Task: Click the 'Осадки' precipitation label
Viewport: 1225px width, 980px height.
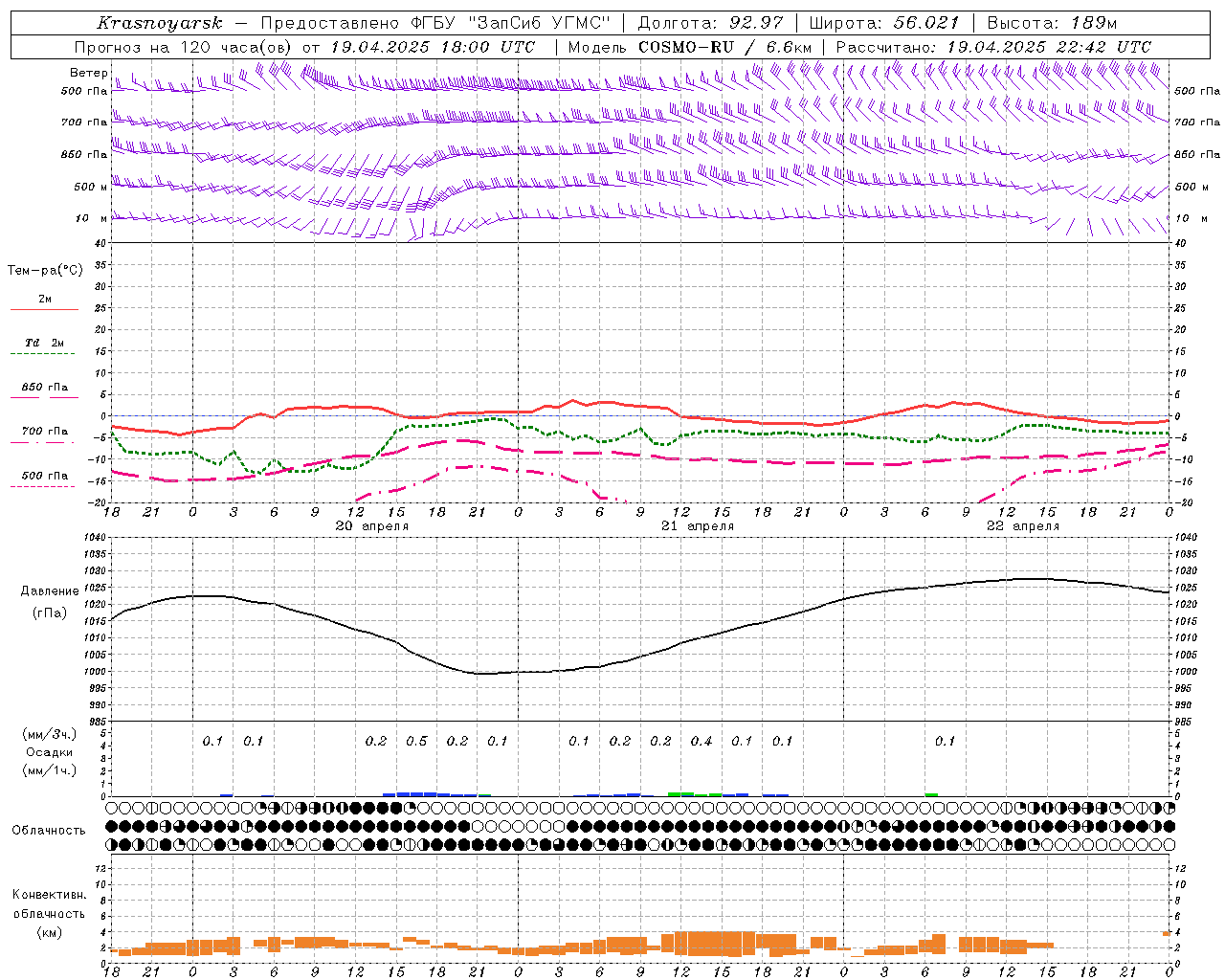Action: [x=50, y=752]
